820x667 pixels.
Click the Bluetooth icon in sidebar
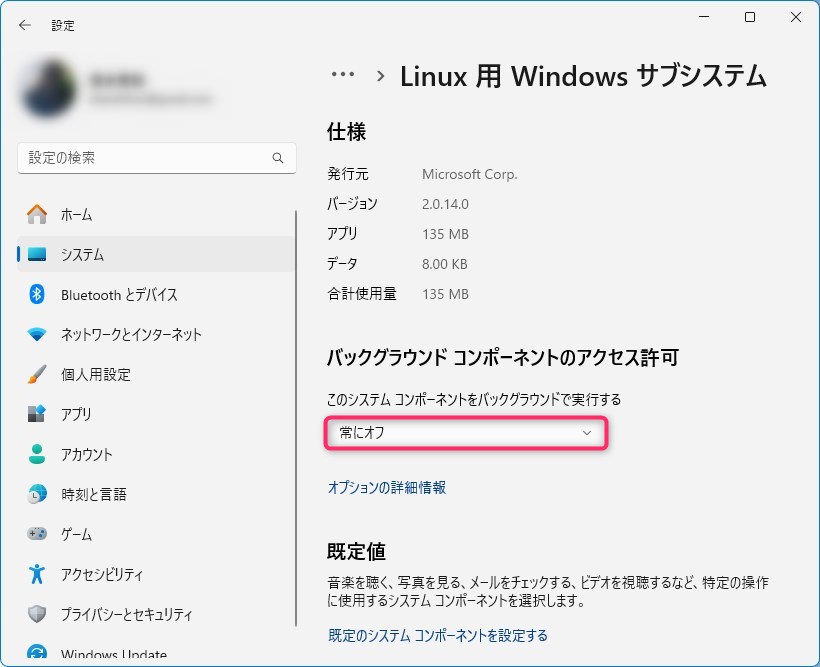37,294
